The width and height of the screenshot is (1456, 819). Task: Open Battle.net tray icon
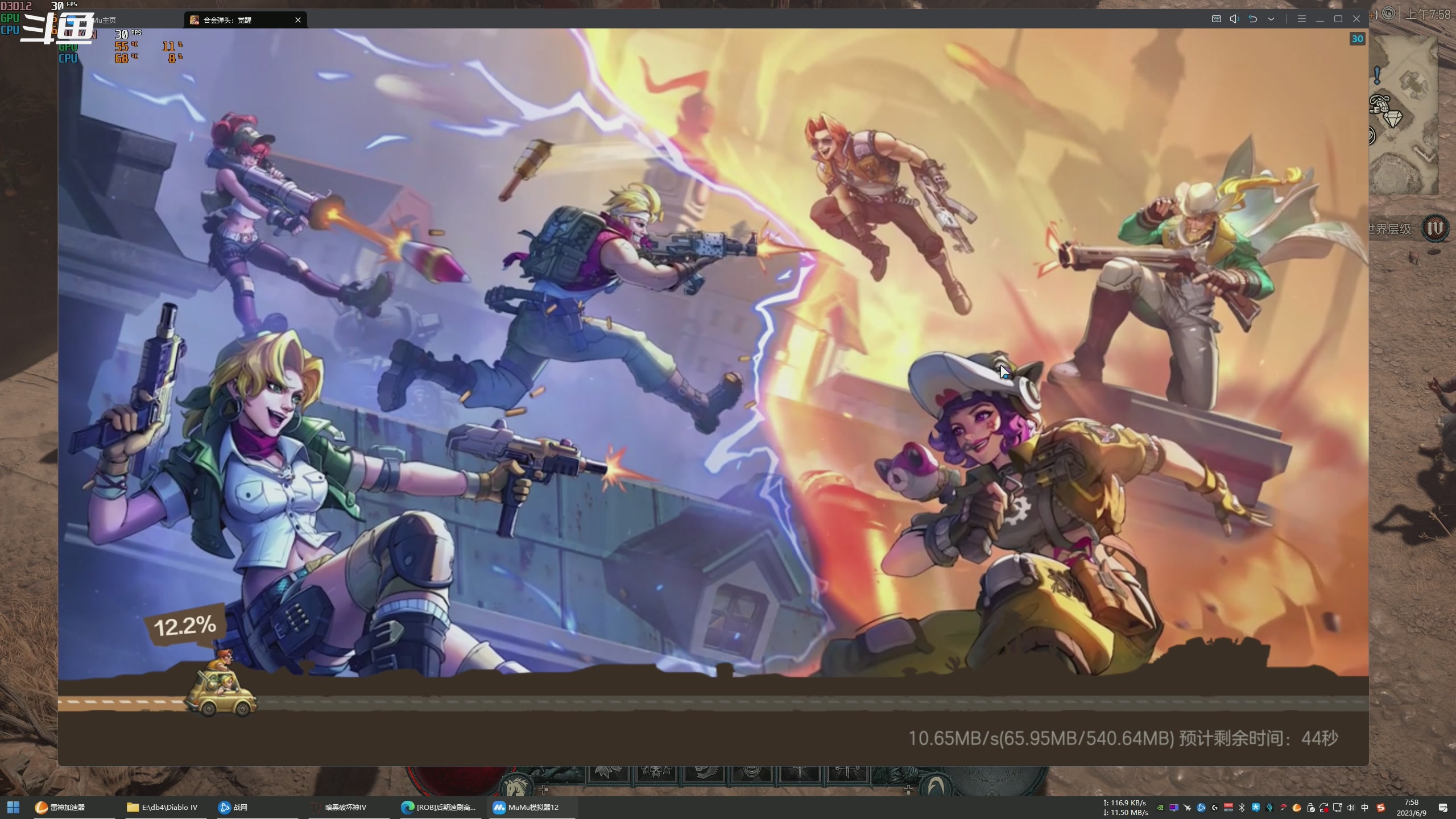(1201, 808)
